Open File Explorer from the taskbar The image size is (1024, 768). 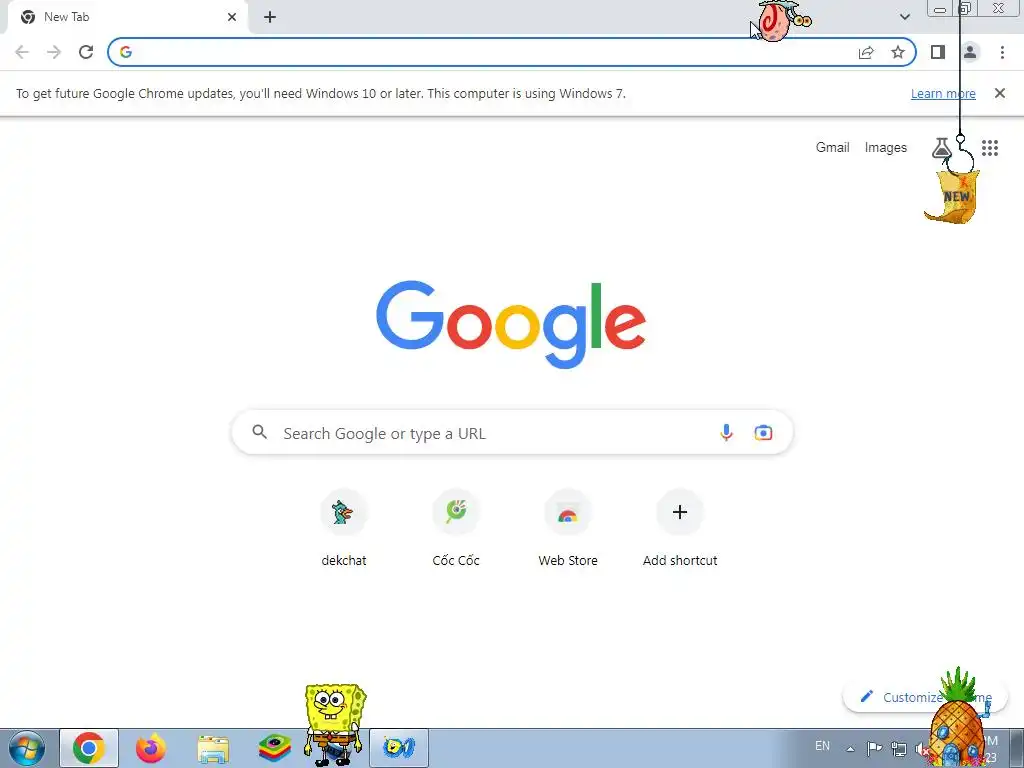pyautogui.click(x=213, y=748)
